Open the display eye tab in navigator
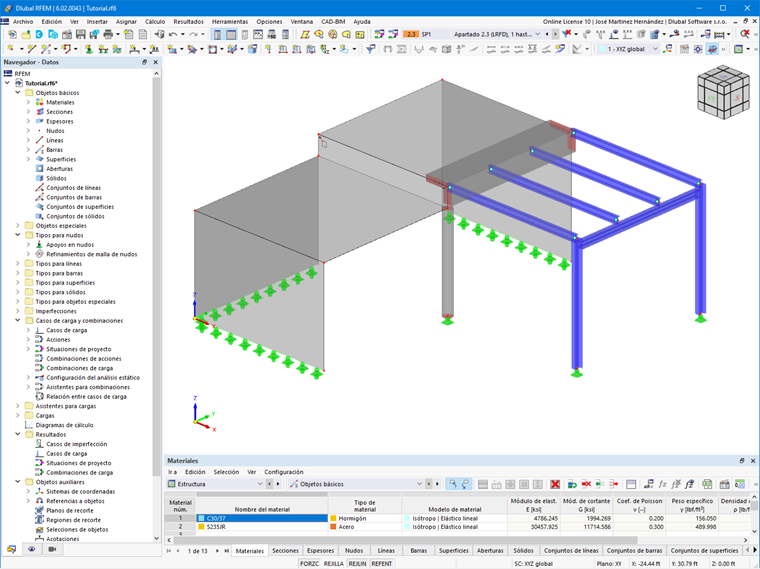 coord(32,549)
